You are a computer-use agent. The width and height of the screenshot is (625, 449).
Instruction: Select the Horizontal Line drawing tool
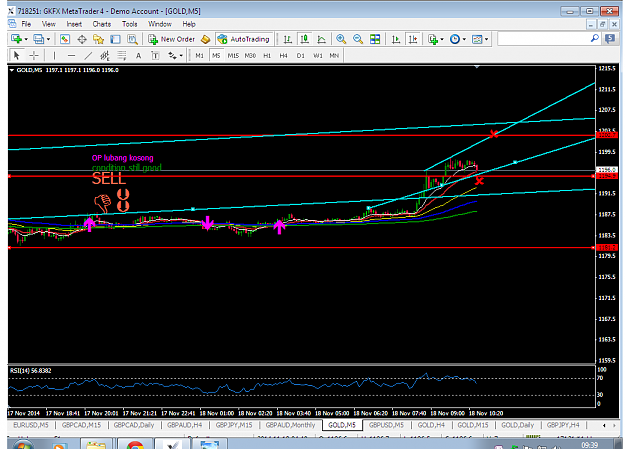pyautogui.click(x=71, y=56)
